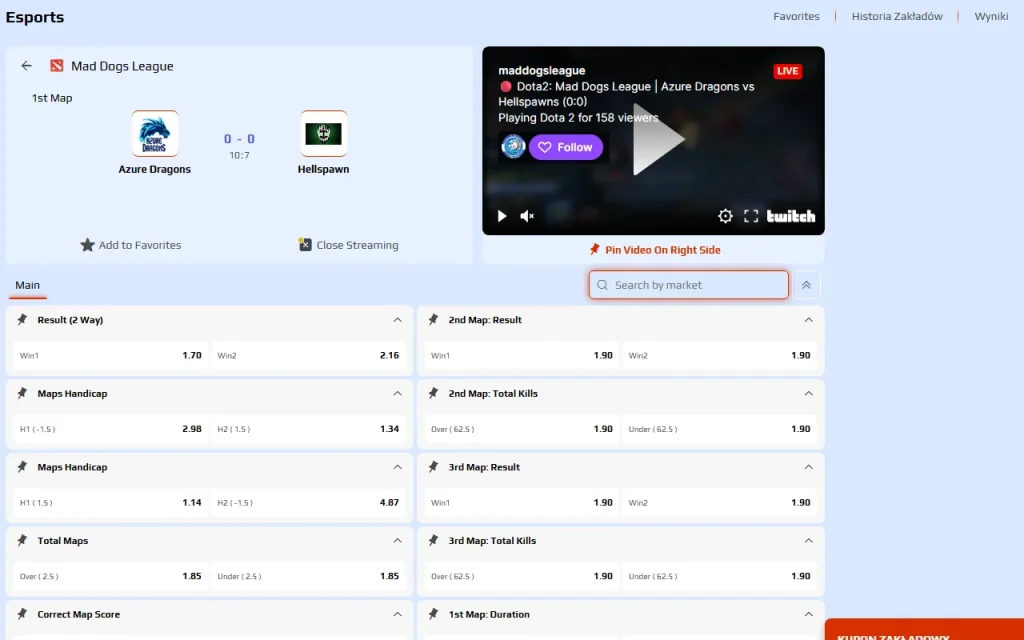Collapse the Total Maps market
Screen dimensions: 1024x640
point(397,541)
